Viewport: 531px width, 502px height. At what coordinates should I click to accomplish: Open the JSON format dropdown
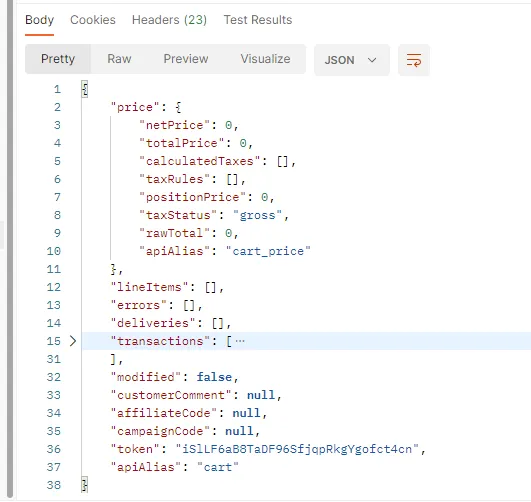(x=352, y=60)
